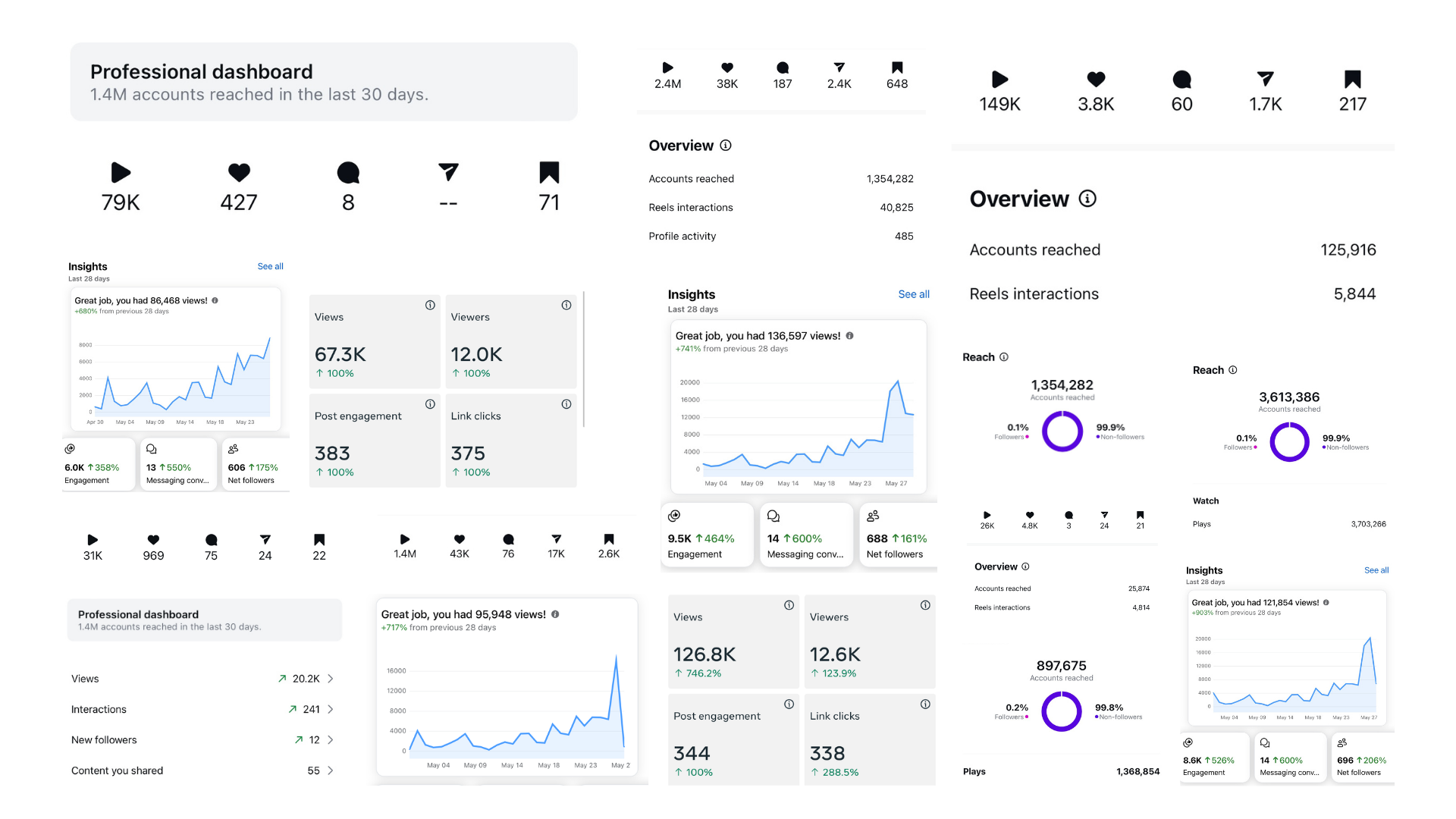Click the 688 Net followers card

click(x=898, y=535)
